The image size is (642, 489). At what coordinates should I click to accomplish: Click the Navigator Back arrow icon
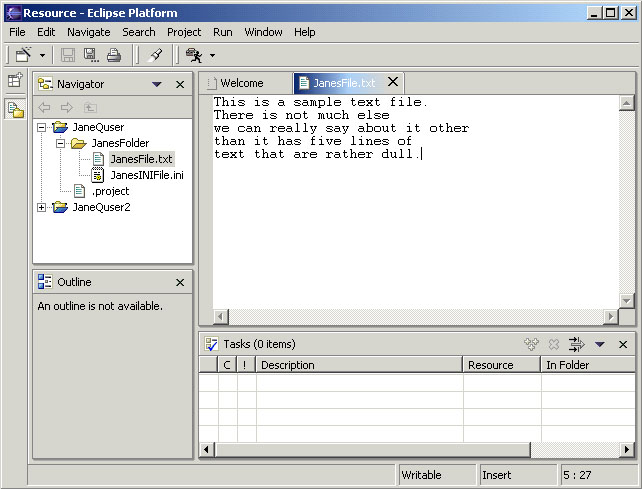(x=44, y=108)
